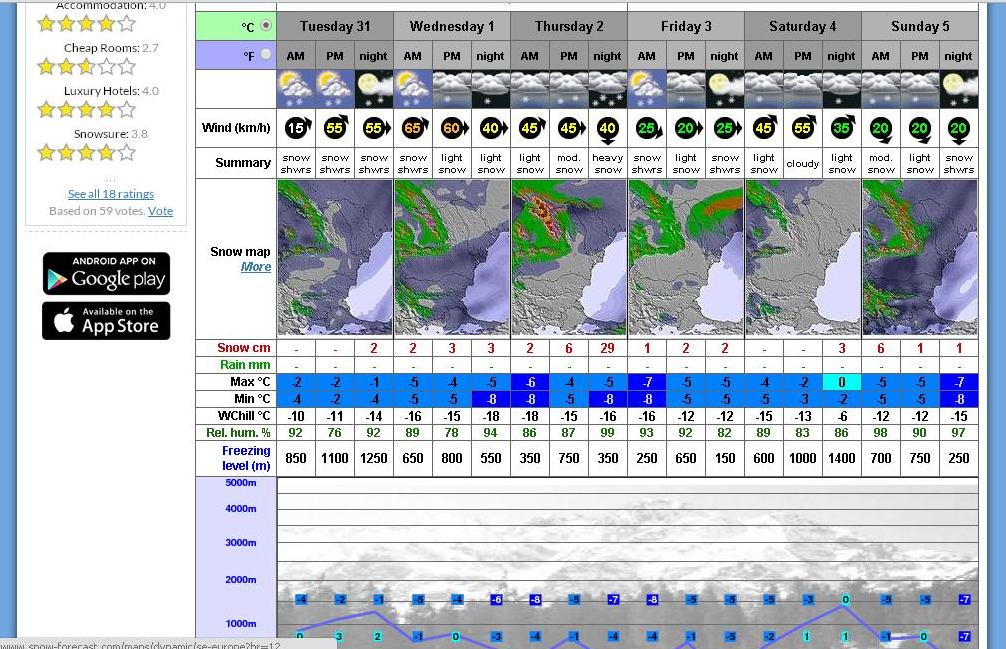Click the Wednesday AM wind 65 icon
Image resolution: width=1006 pixels, height=649 pixels.
click(414, 128)
